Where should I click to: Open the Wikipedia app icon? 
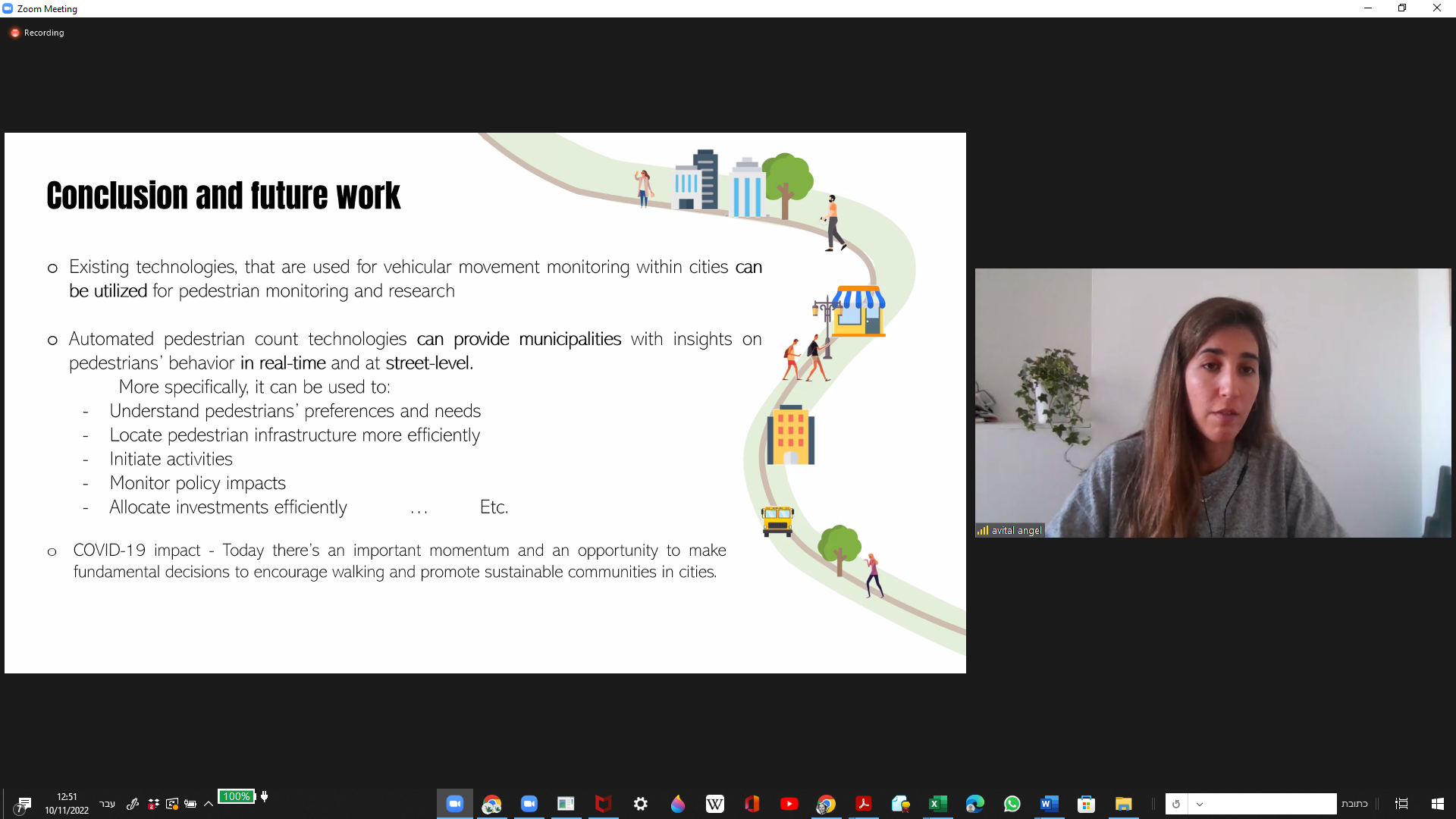tap(714, 804)
